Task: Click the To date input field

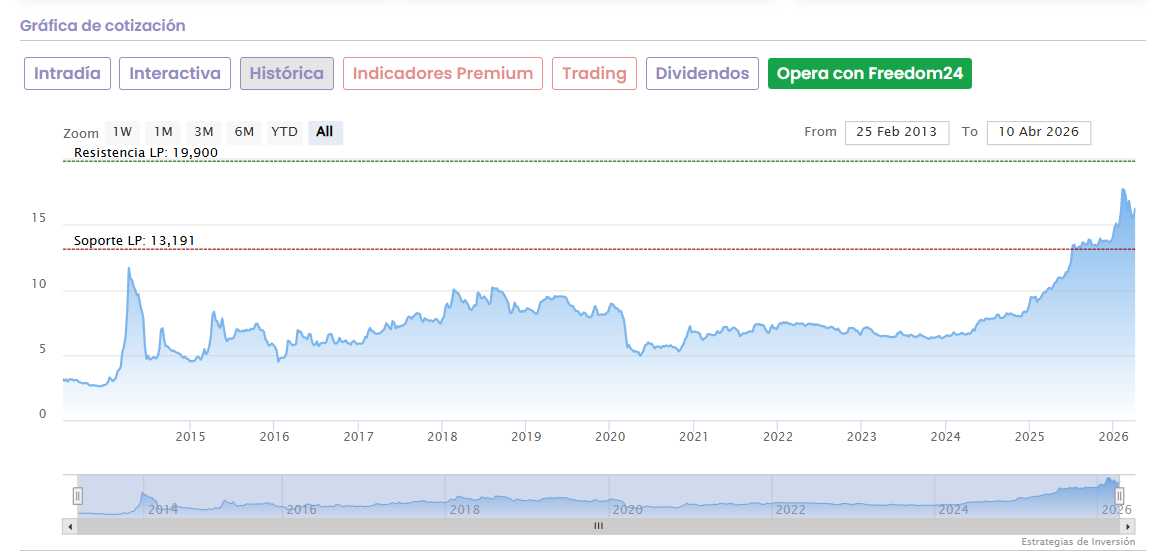Action: point(1038,132)
